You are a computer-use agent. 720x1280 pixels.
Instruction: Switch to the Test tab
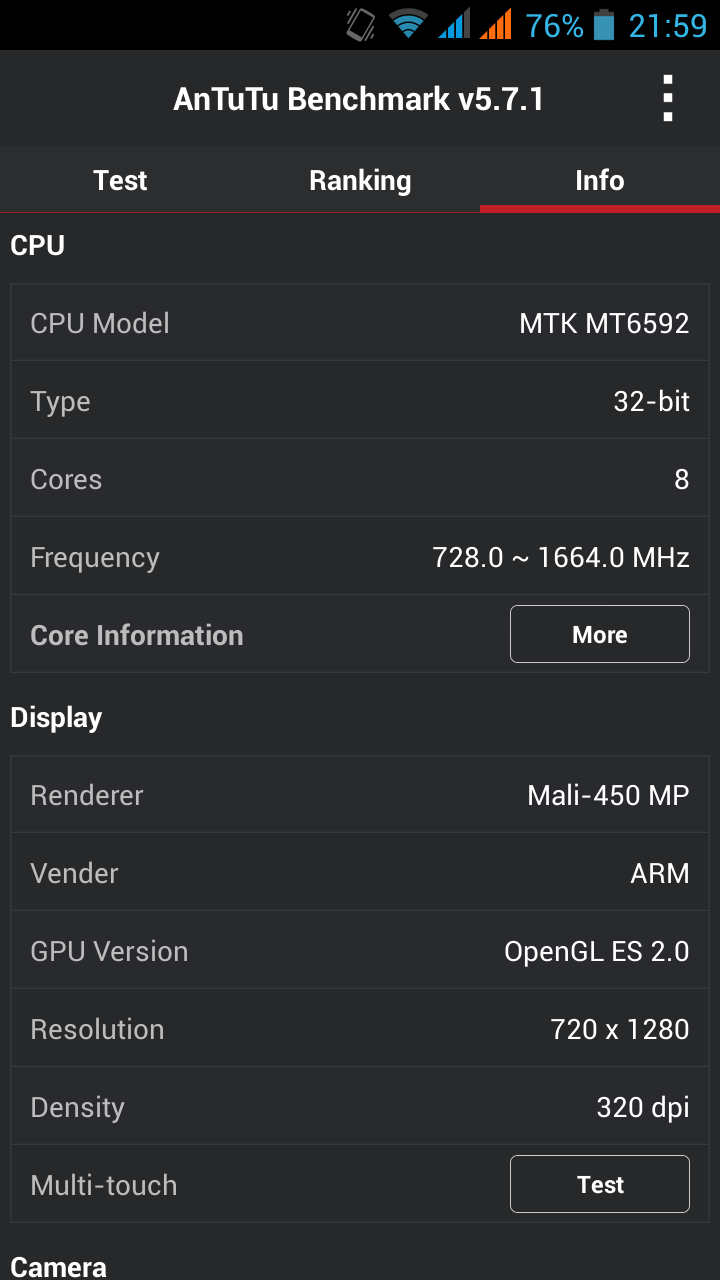[119, 180]
